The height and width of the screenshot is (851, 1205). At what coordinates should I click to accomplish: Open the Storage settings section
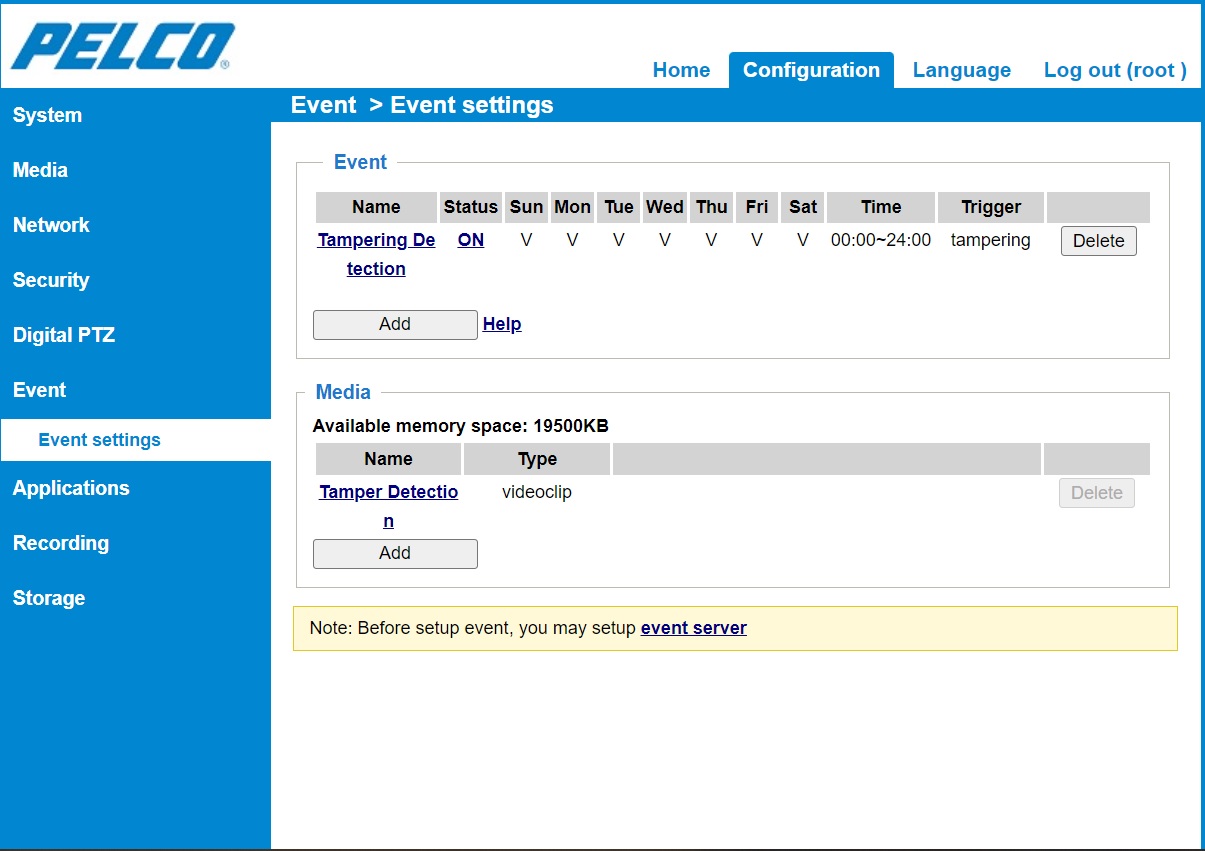pos(49,598)
